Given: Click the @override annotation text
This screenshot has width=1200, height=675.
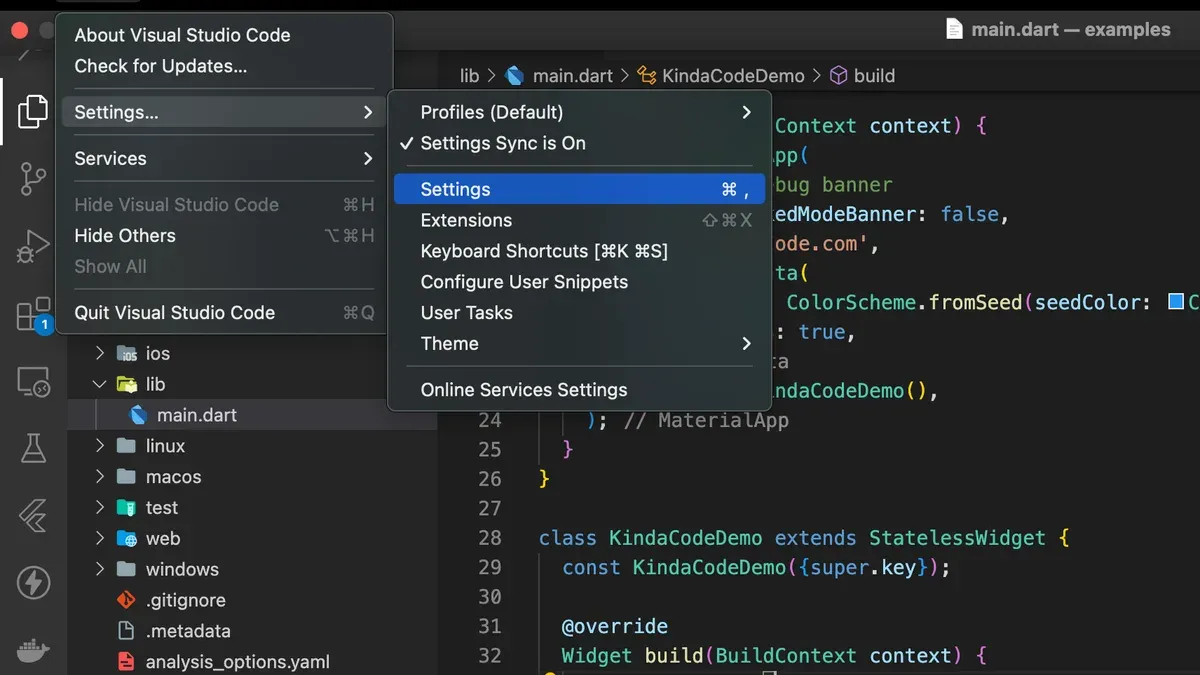Looking at the screenshot, I should pos(615,626).
